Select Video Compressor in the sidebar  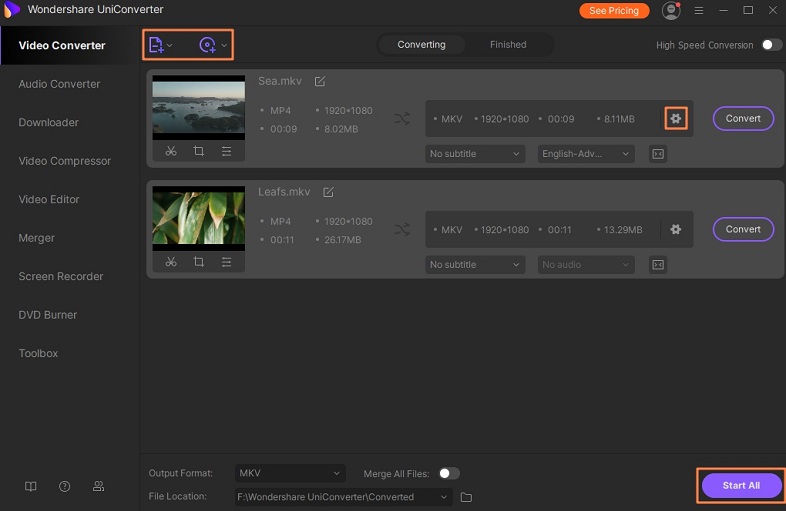[65, 161]
